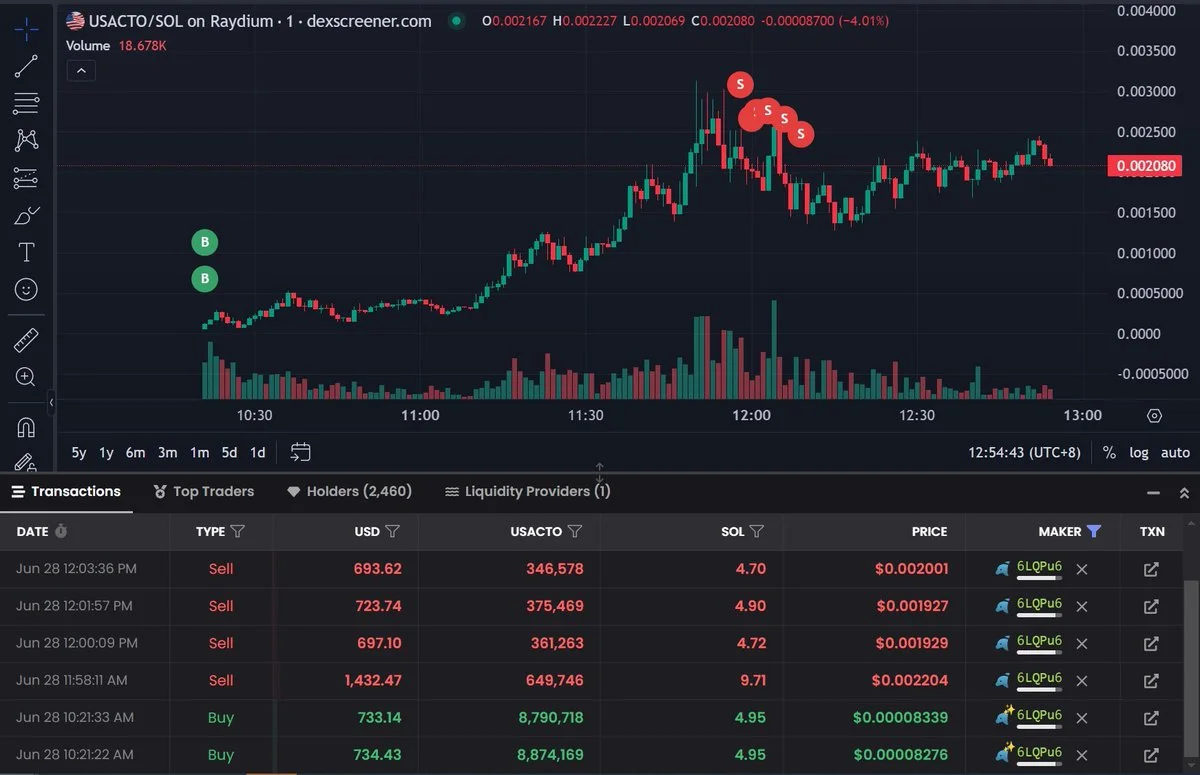Open the emoji icons tool
1200x775 pixels.
(x=26, y=289)
